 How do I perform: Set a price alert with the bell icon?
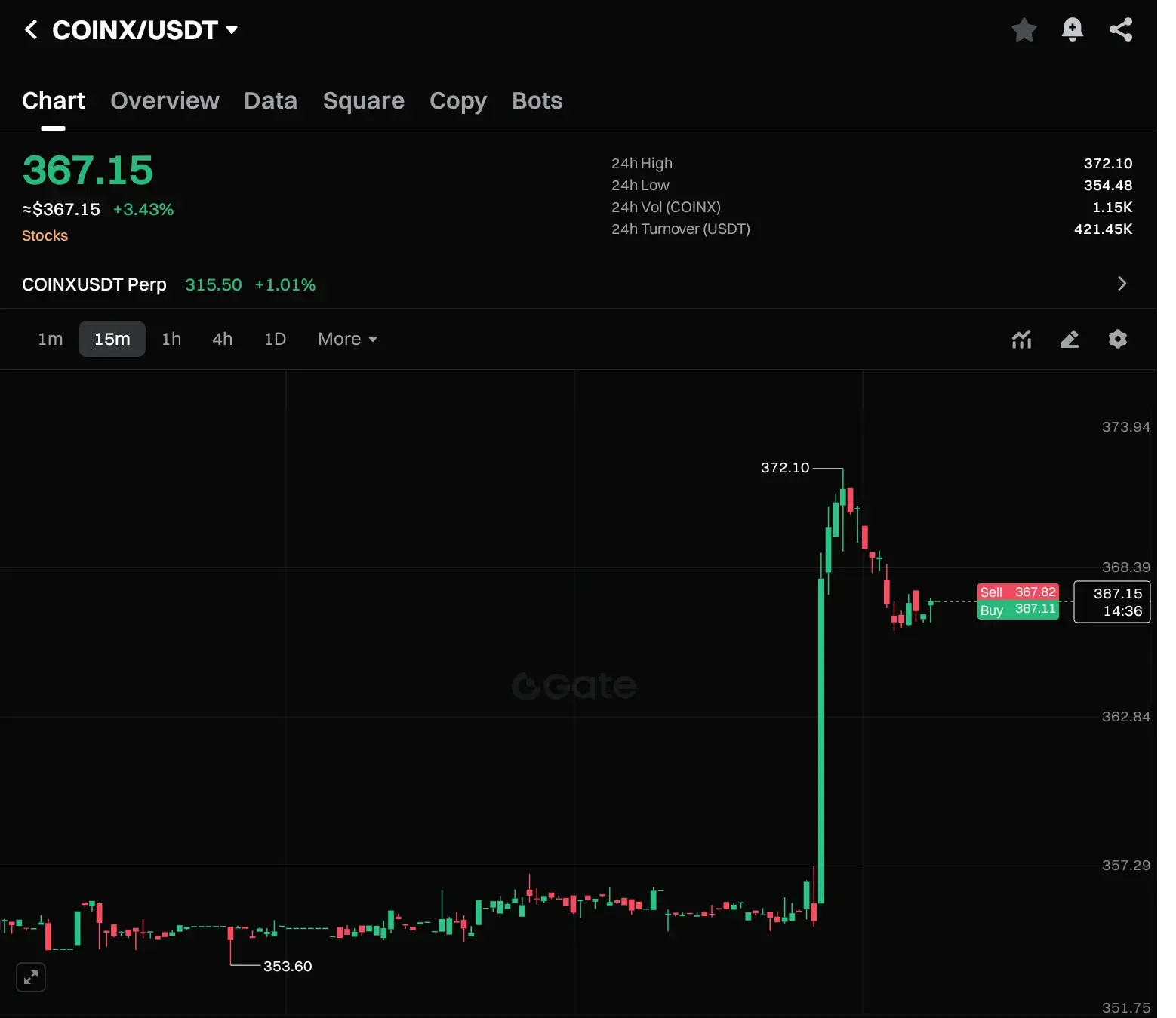[x=1072, y=30]
